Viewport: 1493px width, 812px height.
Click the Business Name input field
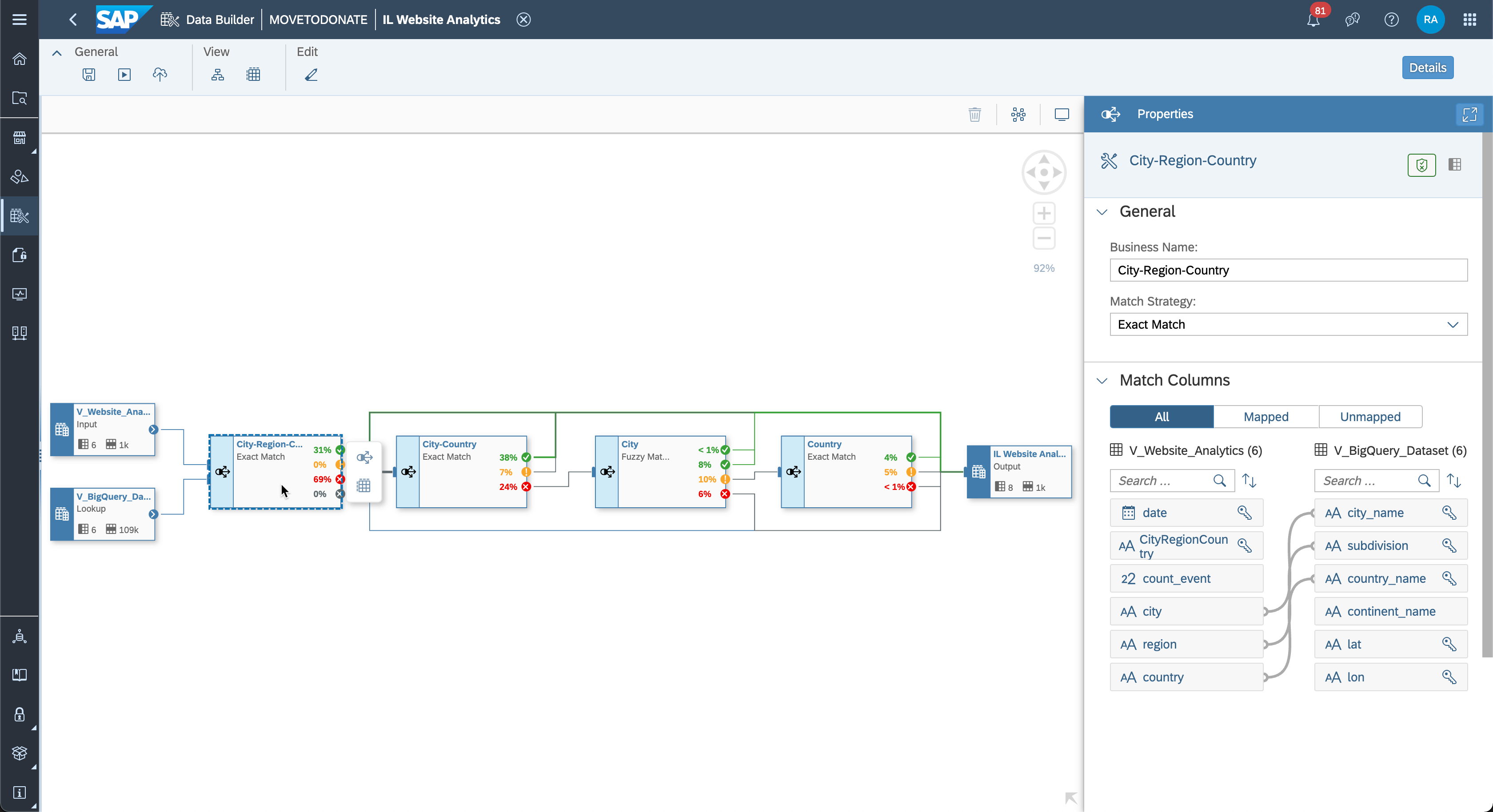(1288, 270)
